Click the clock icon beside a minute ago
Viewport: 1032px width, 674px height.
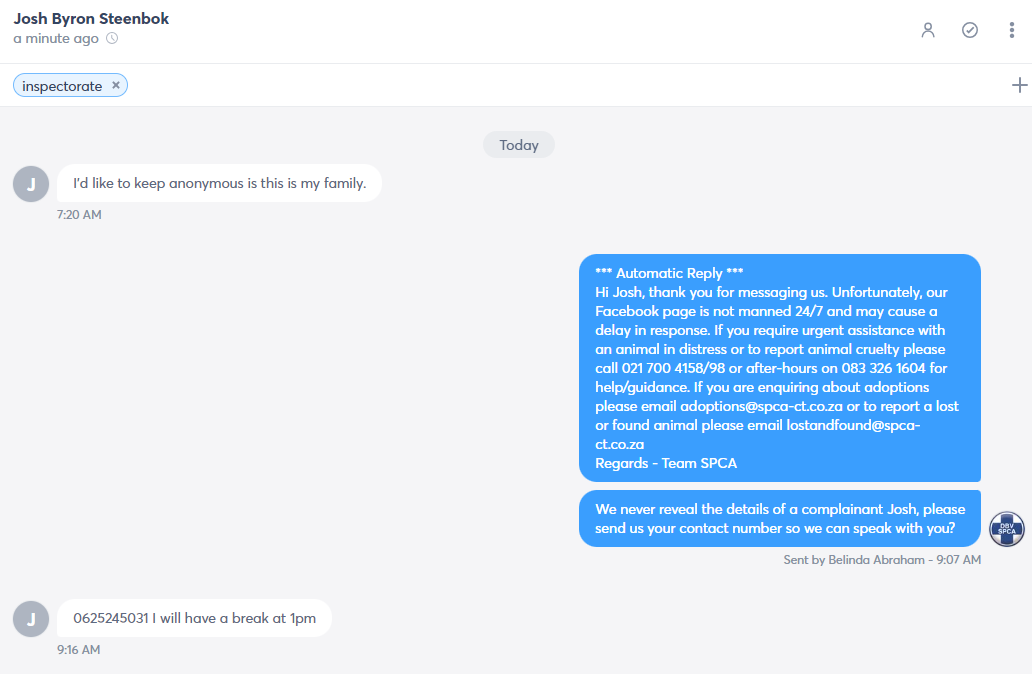point(113,38)
